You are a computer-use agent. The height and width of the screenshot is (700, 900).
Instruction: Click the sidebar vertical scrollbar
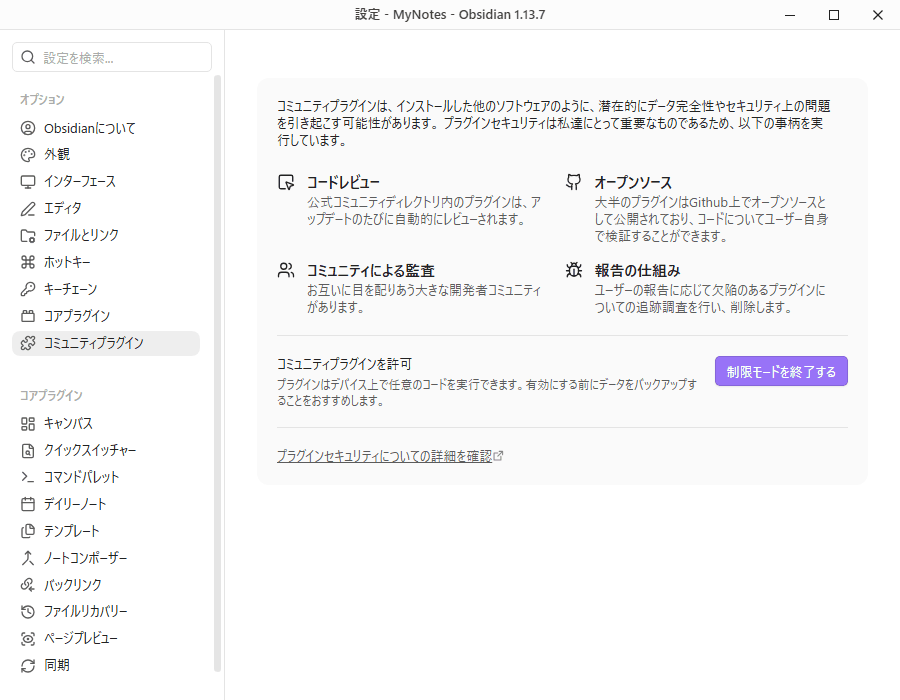pyautogui.click(x=217, y=373)
